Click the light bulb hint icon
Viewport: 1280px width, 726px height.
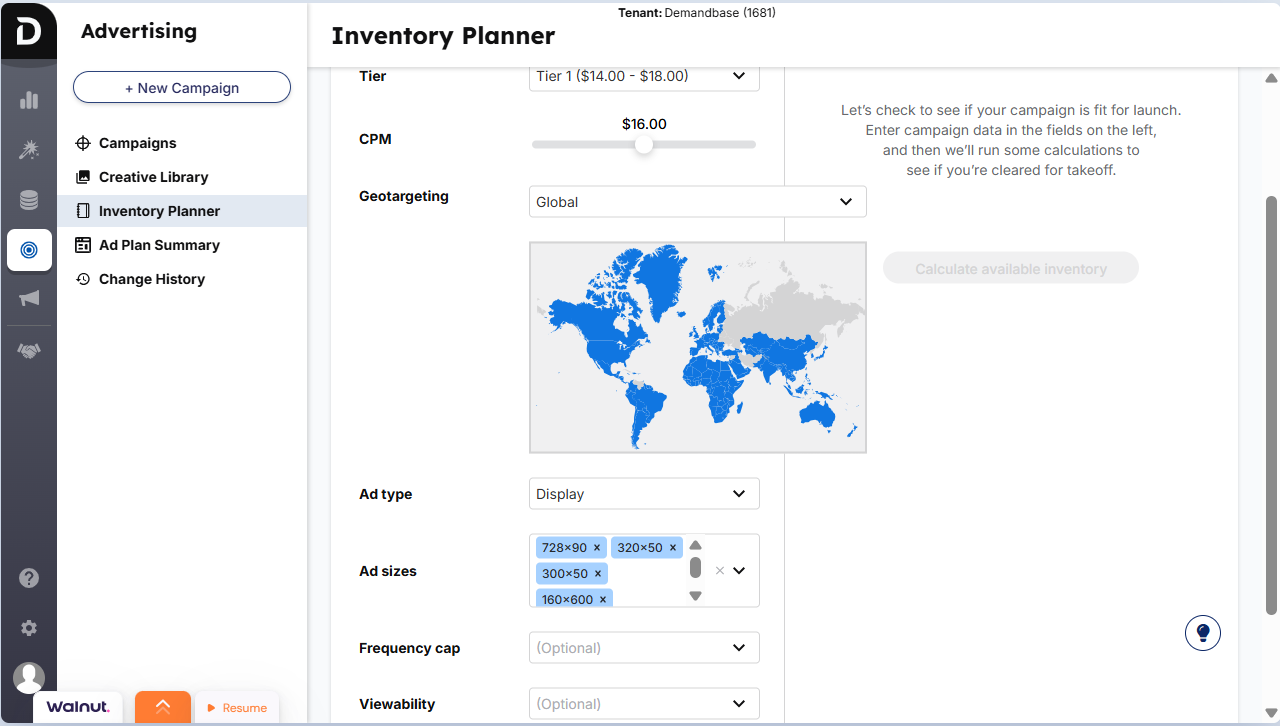coord(1202,632)
